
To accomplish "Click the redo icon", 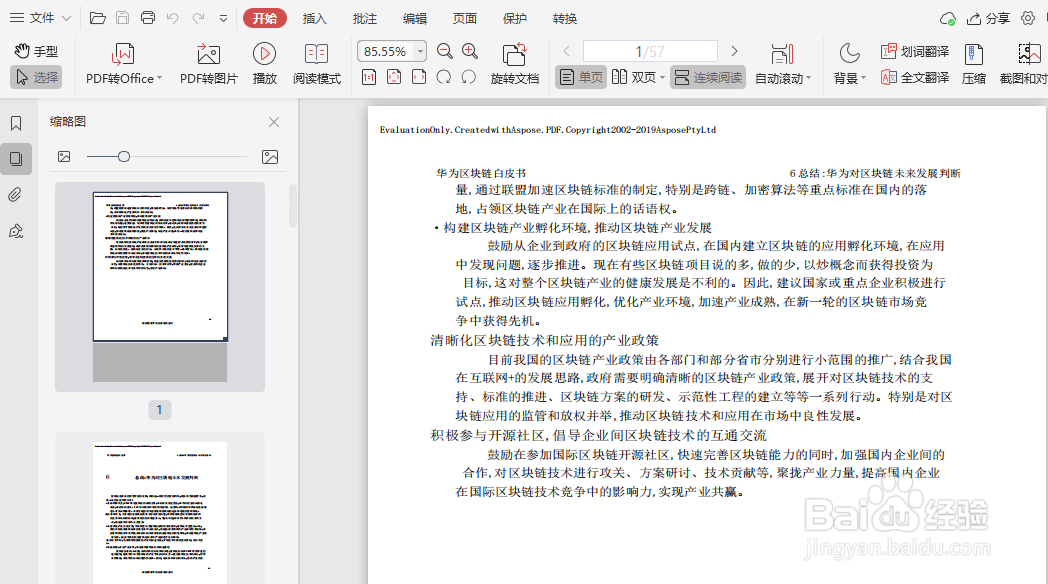I will click(x=198, y=18).
